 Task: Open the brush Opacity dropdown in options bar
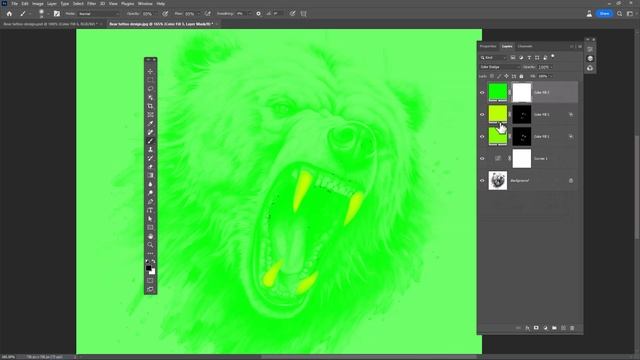[x=157, y=13]
